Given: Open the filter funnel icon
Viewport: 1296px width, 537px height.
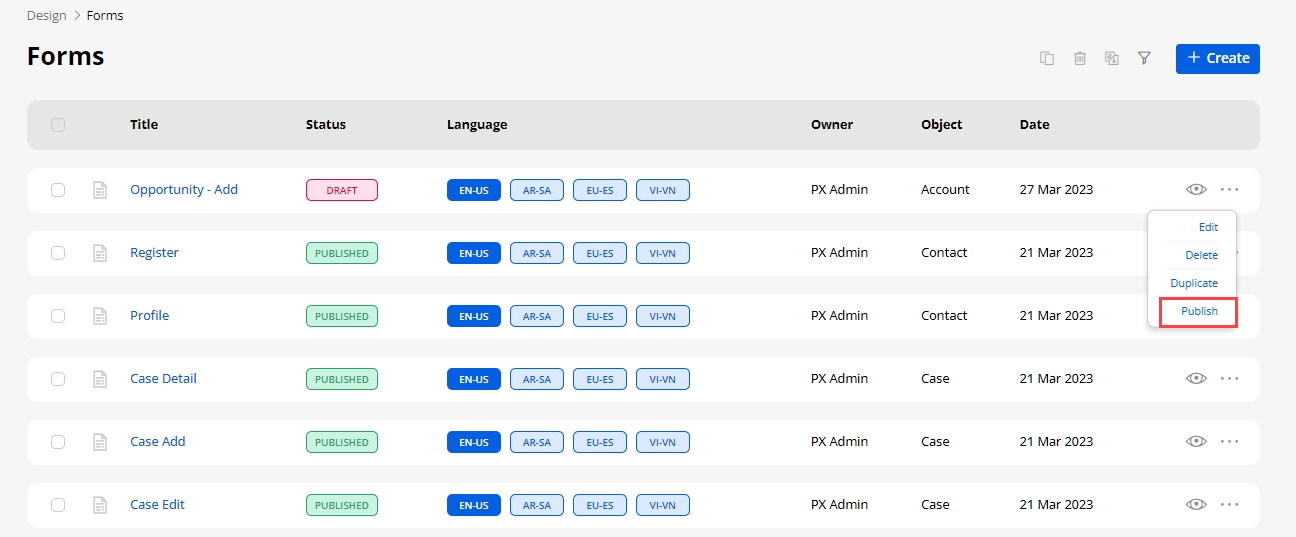Looking at the screenshot, I should [x=1144, y=58].
